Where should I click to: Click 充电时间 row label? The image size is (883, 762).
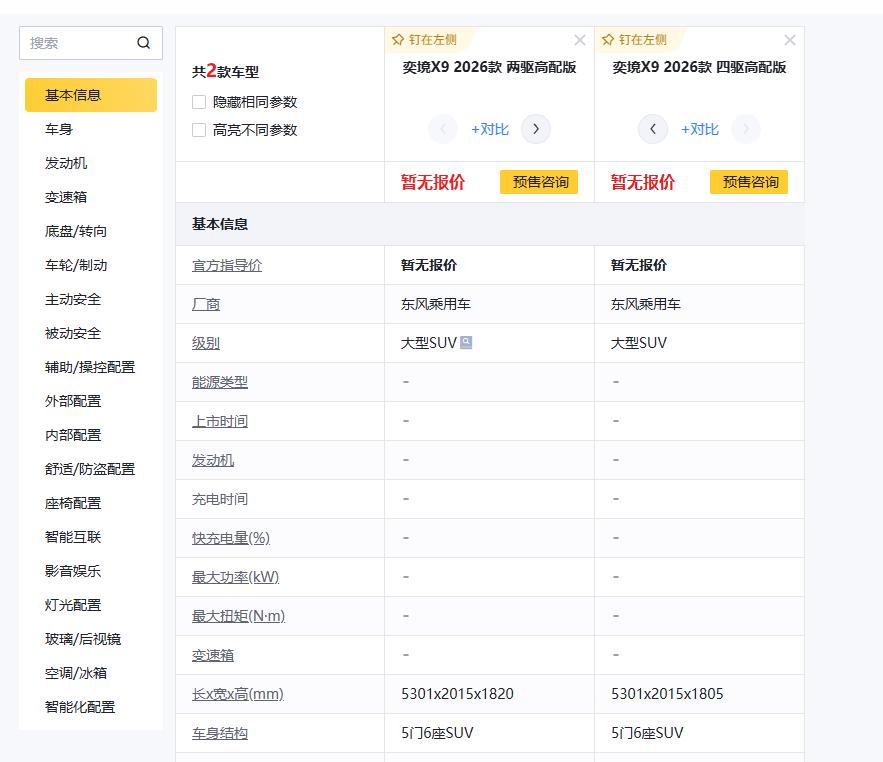point(220,499)
